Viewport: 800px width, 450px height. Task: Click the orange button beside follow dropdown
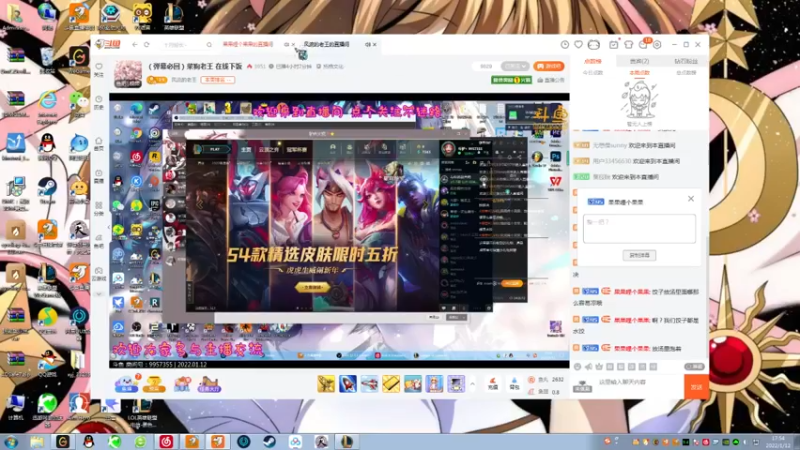tap(548, 66)
